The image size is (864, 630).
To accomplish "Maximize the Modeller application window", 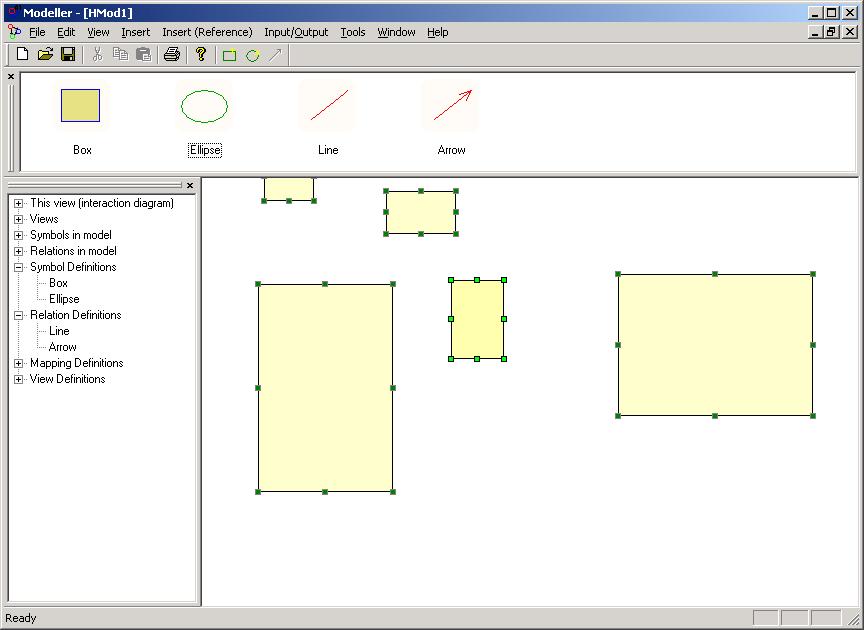I will point(832,12).
